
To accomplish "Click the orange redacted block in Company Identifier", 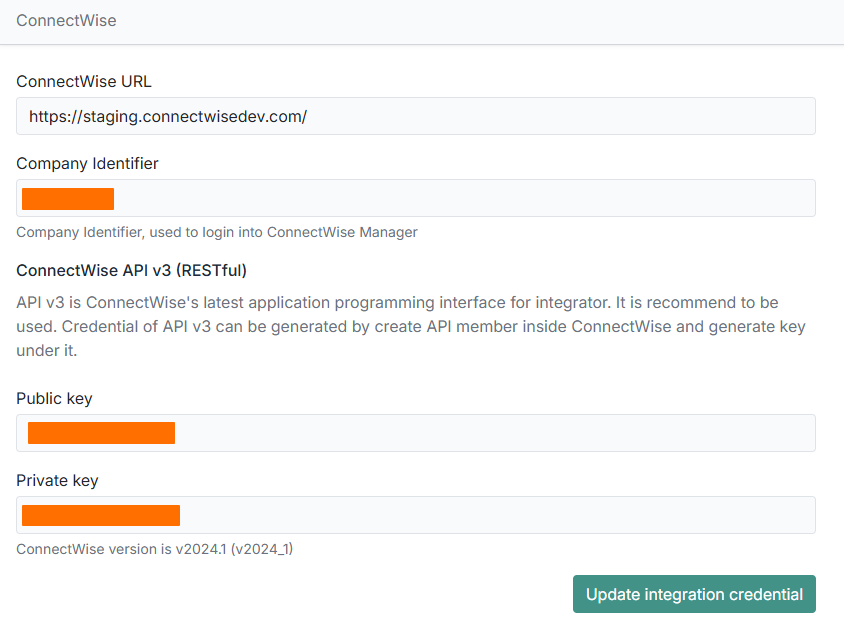I will pyautogui.click(x=68, y=199).
